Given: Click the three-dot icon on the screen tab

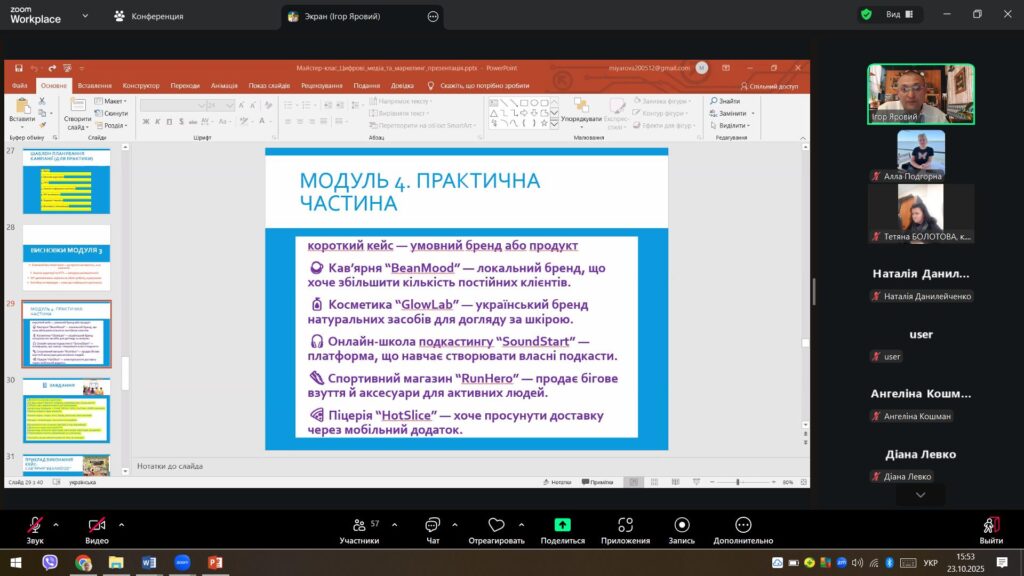Looking at the screenshot, I should [432, 16].
